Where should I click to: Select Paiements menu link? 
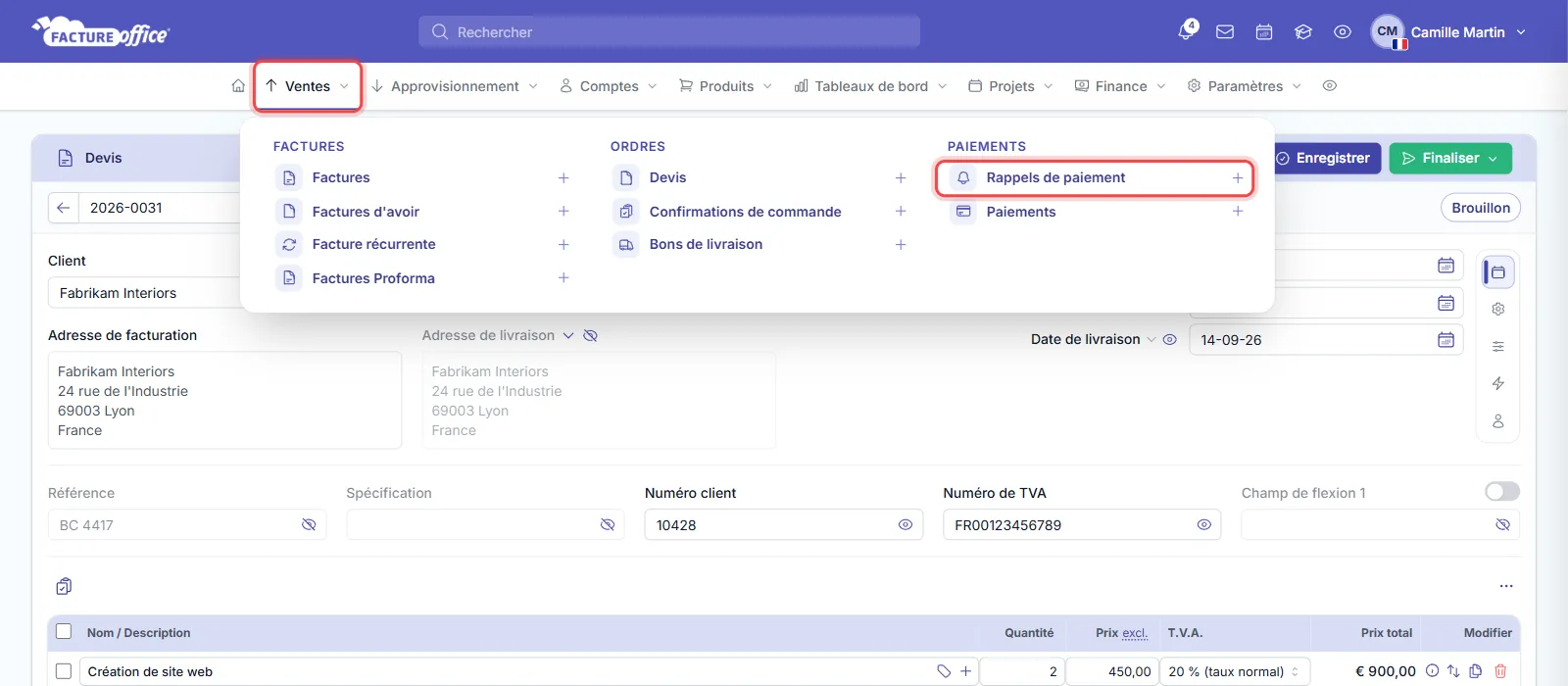click(1021, 212)
